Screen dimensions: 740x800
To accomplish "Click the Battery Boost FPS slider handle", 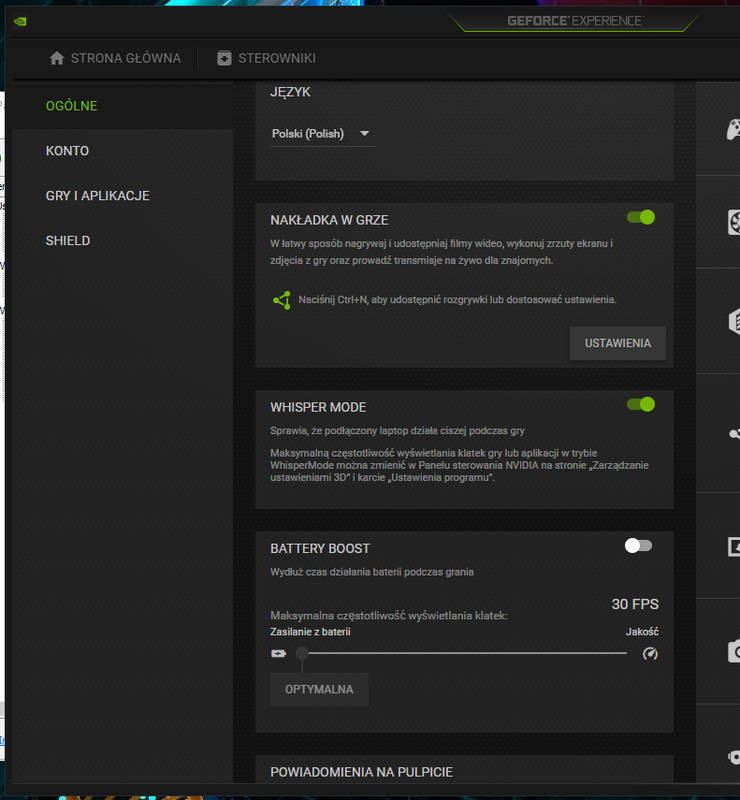I will point(302,653).
